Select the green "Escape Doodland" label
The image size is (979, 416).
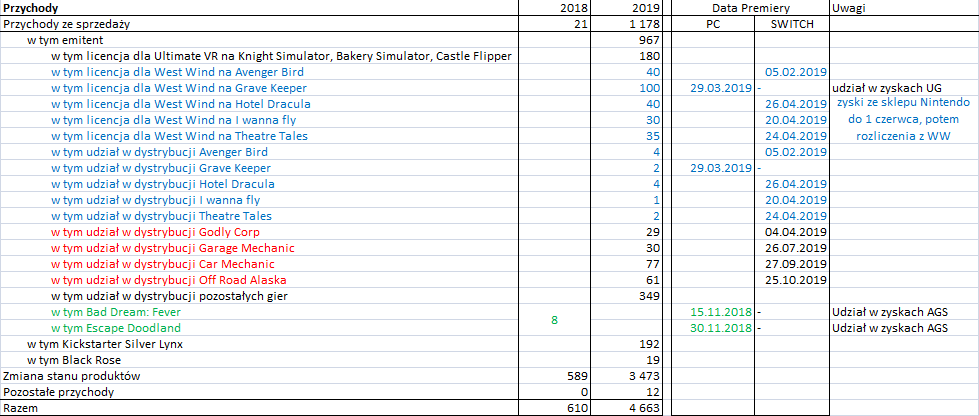point(116,328)
